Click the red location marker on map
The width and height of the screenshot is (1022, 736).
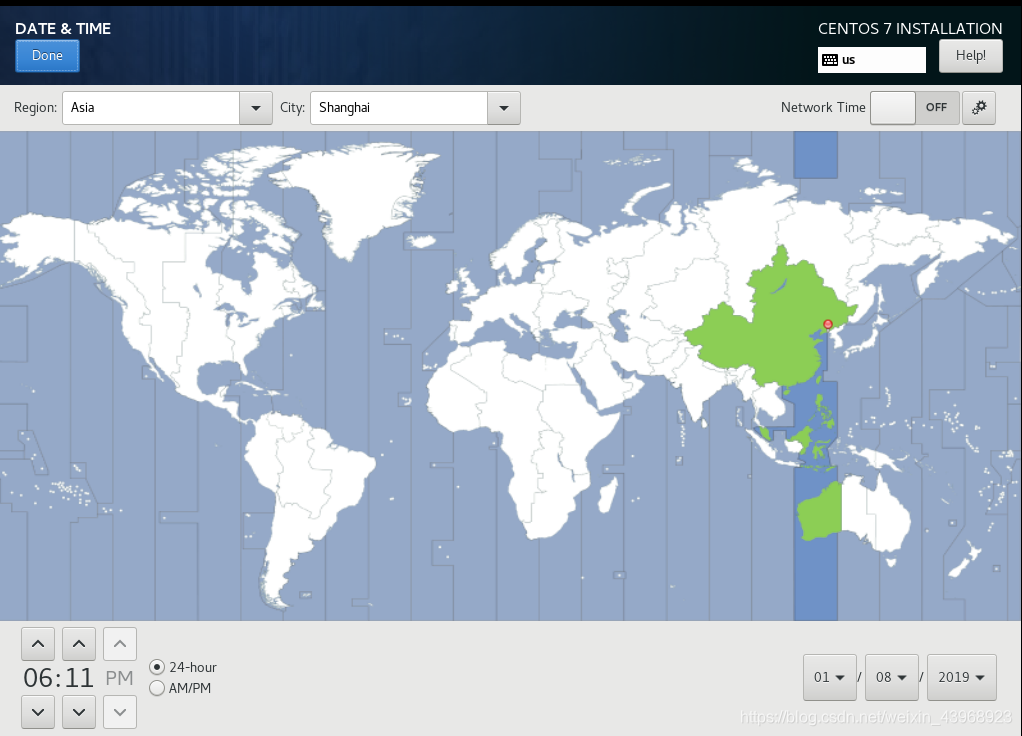pyautogui.click(x=828, y=324)
